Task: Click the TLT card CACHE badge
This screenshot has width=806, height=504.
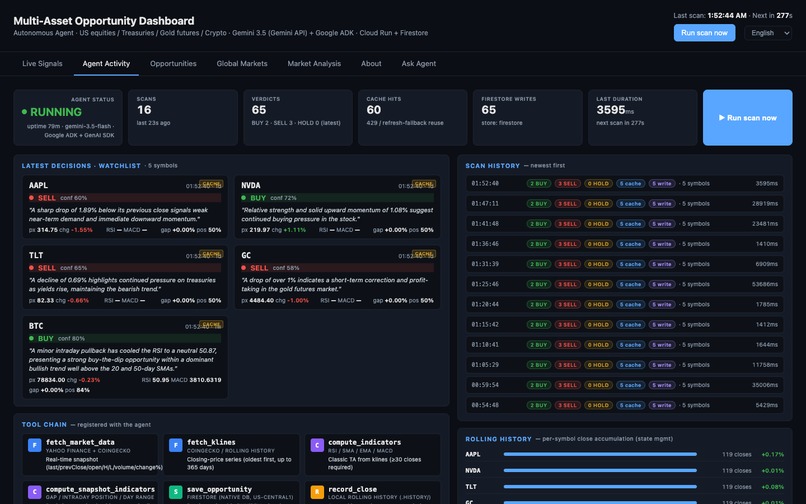Action: point(211,254)
